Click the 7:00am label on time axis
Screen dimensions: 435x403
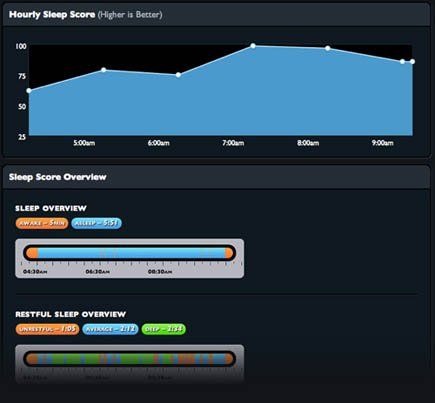click(233, 143)
